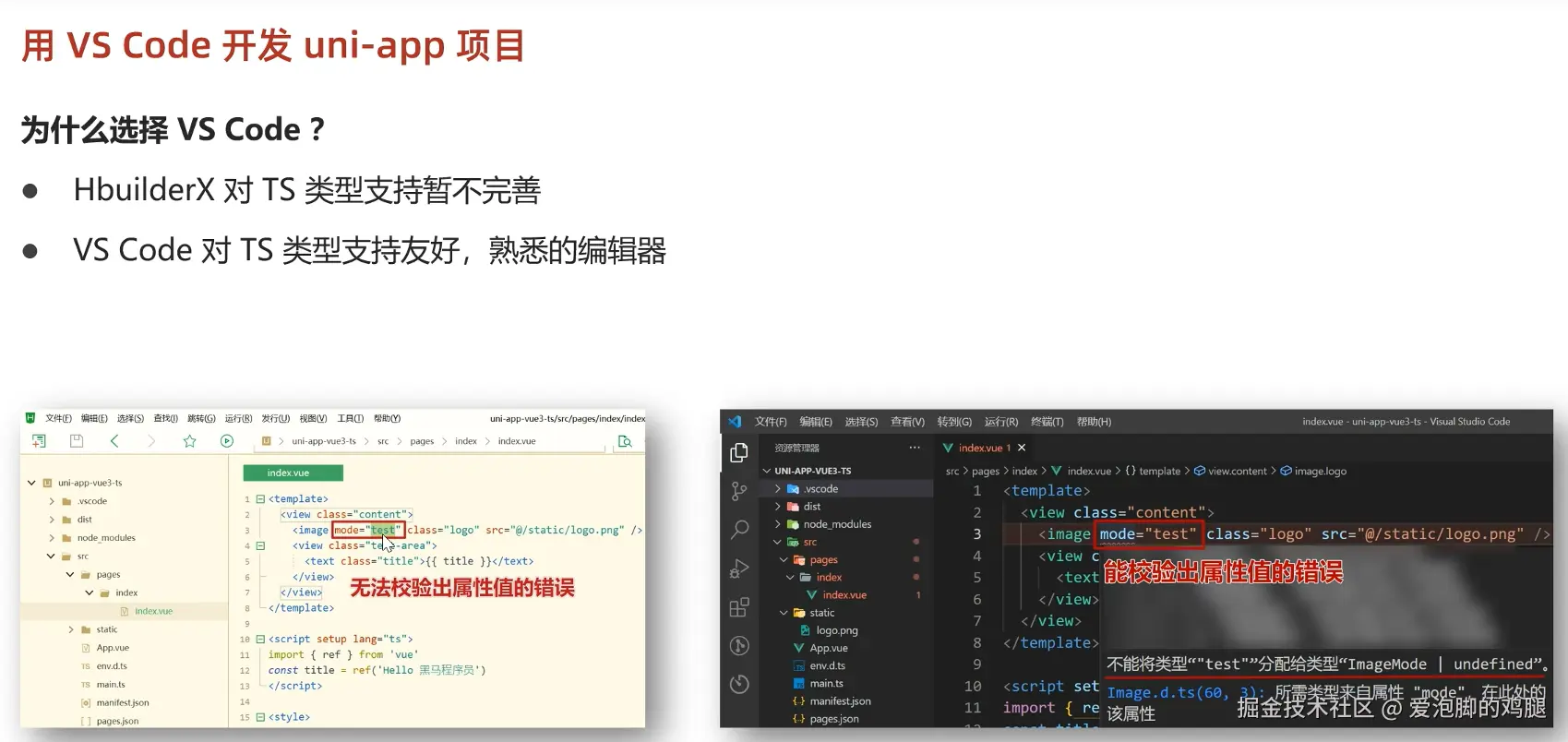Screen dimensions: 1568x742
Task: Click 'pages' in HBuilderX breadcrumb
Action: 422,441
